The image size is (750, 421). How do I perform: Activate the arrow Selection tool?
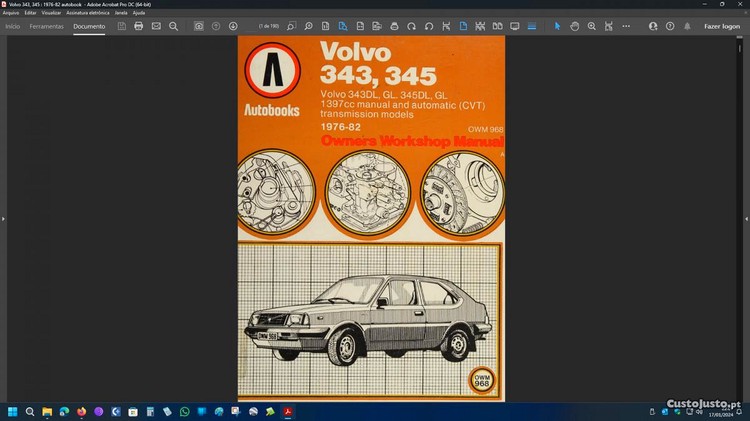558,26
